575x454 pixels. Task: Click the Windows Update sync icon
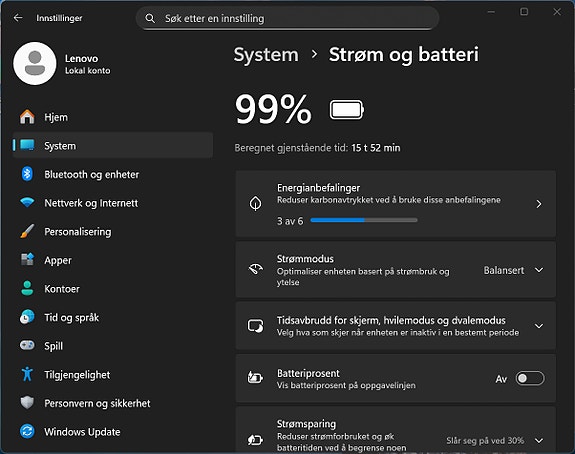27,431
